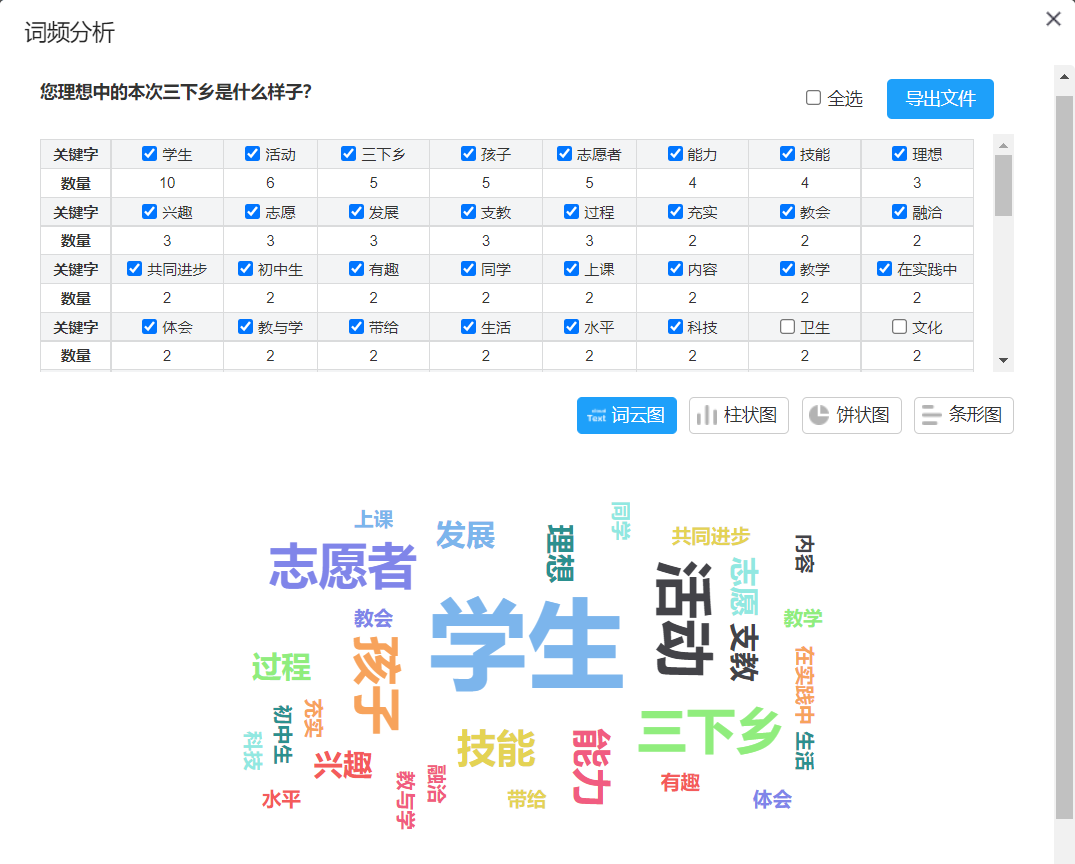Click the 导出文件 export button
1075x864 pixels.
(x=939, y=99)
